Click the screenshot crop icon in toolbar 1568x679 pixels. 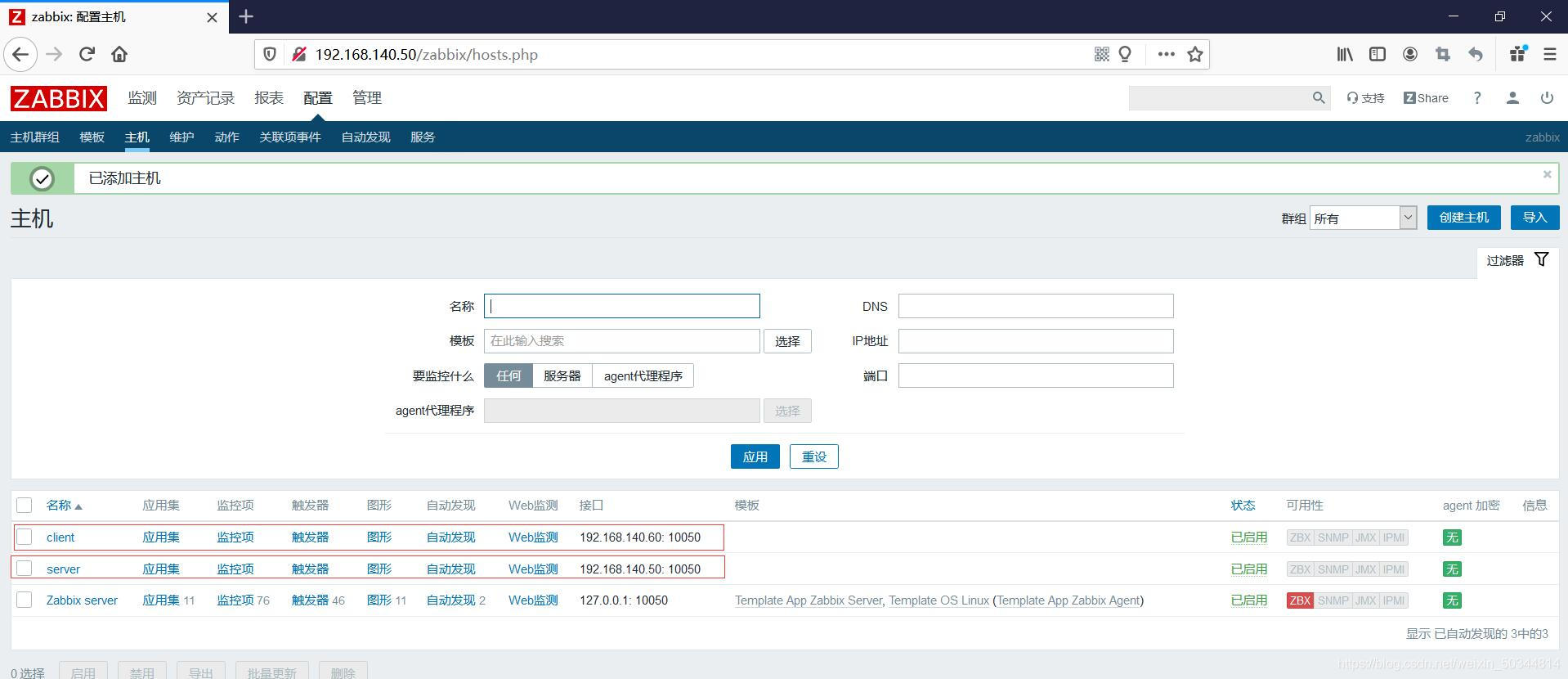pyautogui.click(x=1443, y=55)
